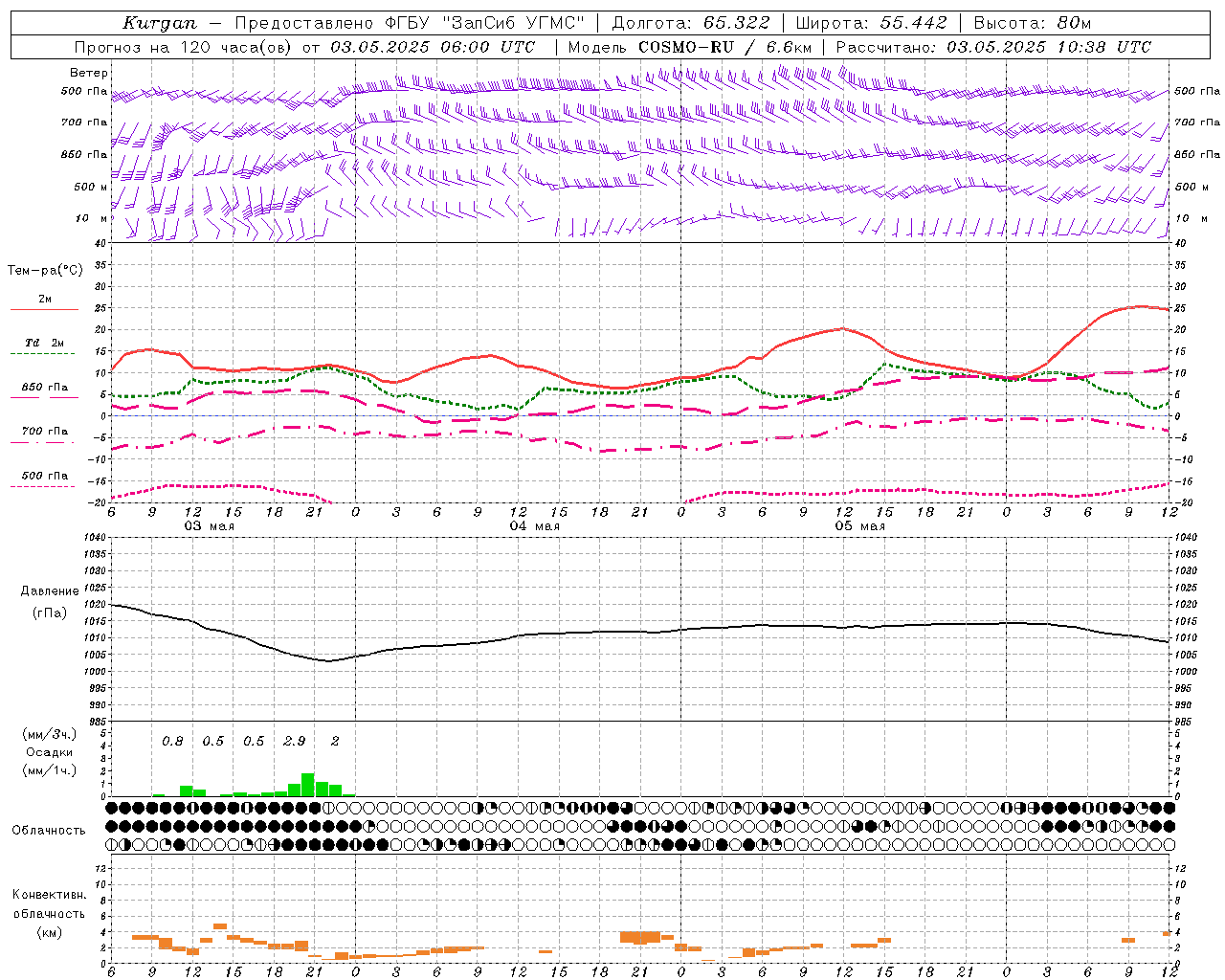Click the "03 мая" date label
The width and height of the screenshot is (1225, 980).
[x=210, y=526]
